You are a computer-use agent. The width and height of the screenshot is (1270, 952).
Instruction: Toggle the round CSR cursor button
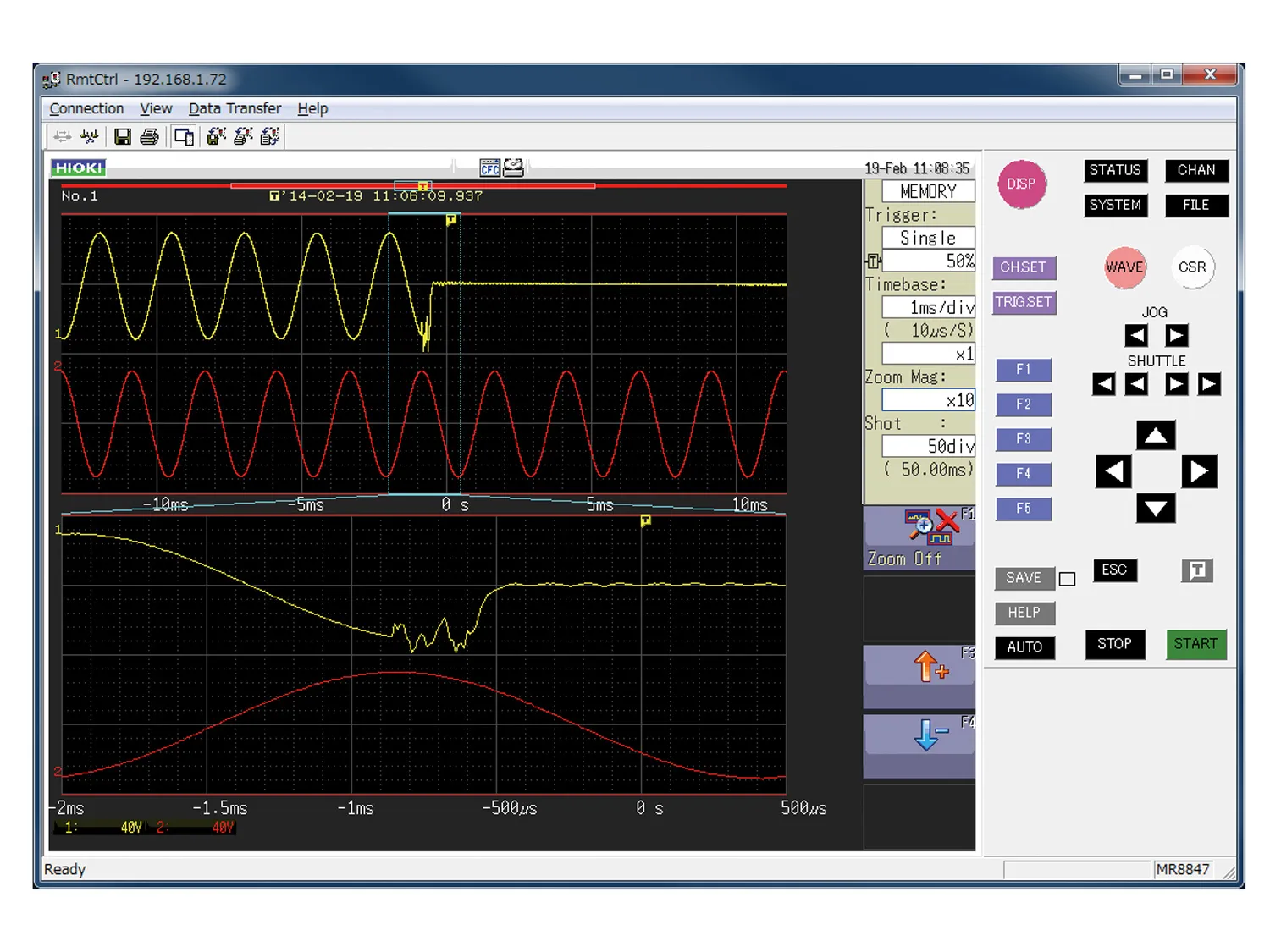[1192, 267]
